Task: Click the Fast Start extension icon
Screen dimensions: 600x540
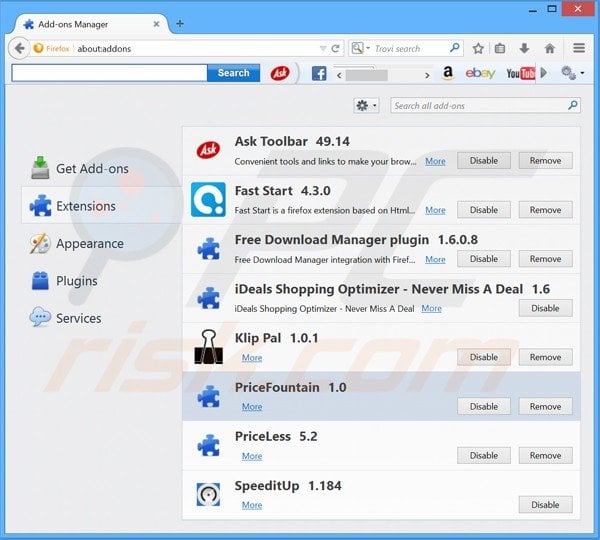Action: click(x=208, y=199)
